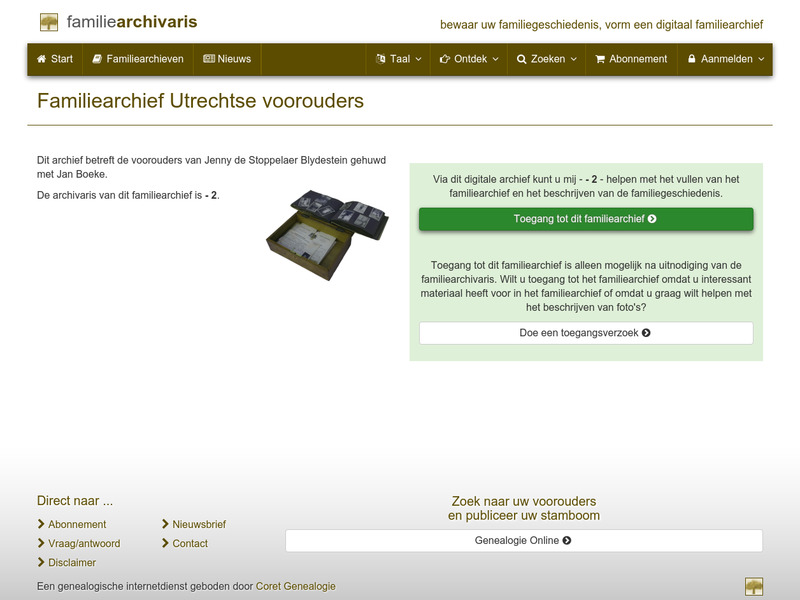Open the Zoeken dropdown

pyautogui.click(x=546, y=59)
